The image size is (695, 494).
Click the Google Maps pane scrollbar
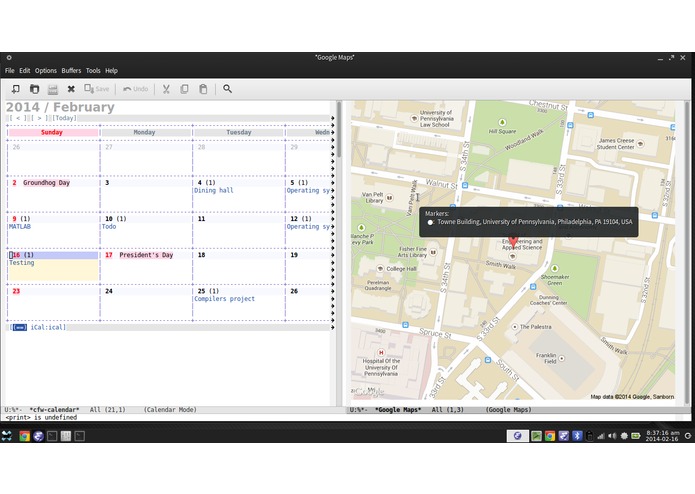pyautogui.click(x=687, y=253)
